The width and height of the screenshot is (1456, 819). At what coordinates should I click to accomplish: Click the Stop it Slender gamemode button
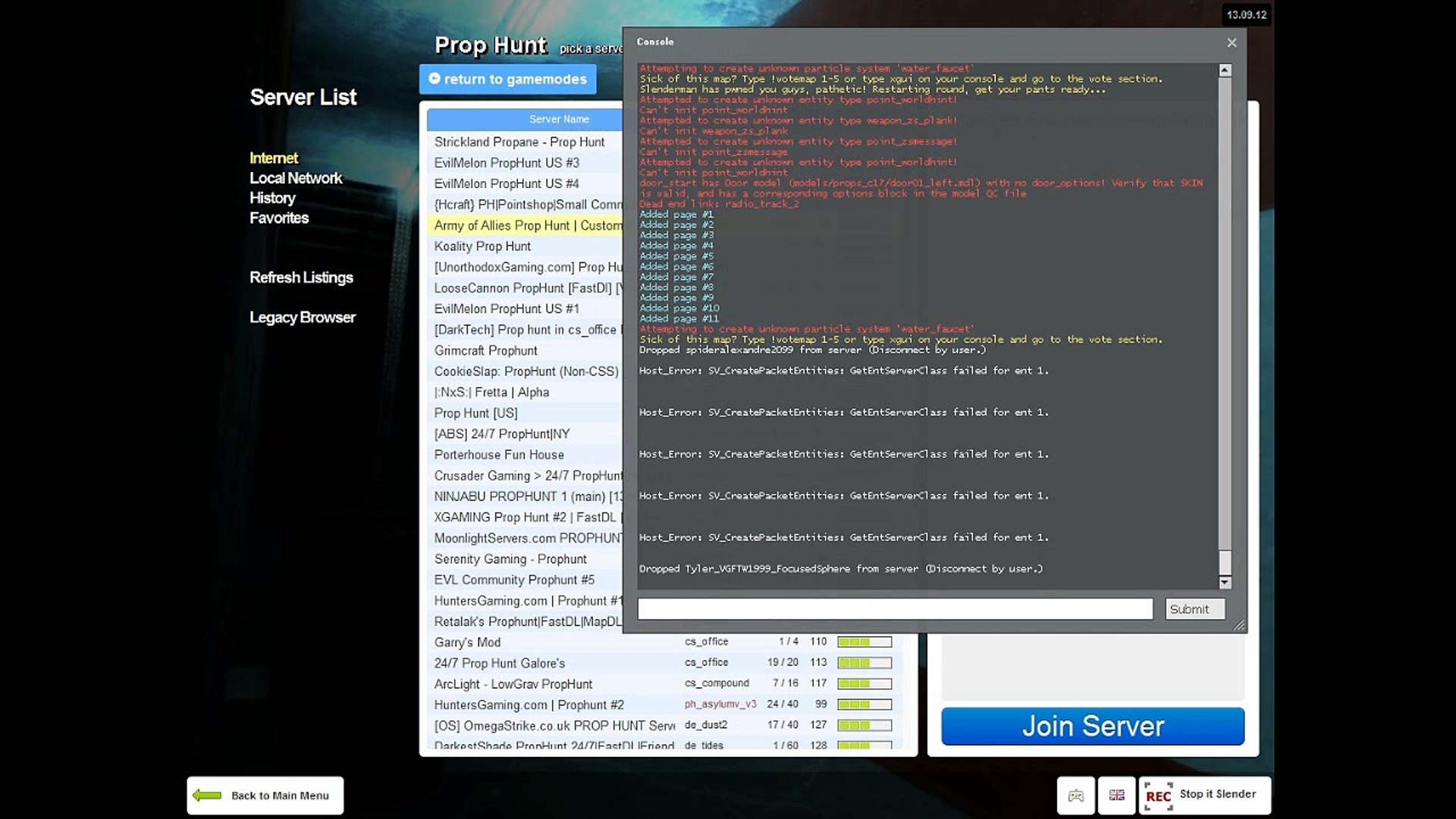point(1204,795)
